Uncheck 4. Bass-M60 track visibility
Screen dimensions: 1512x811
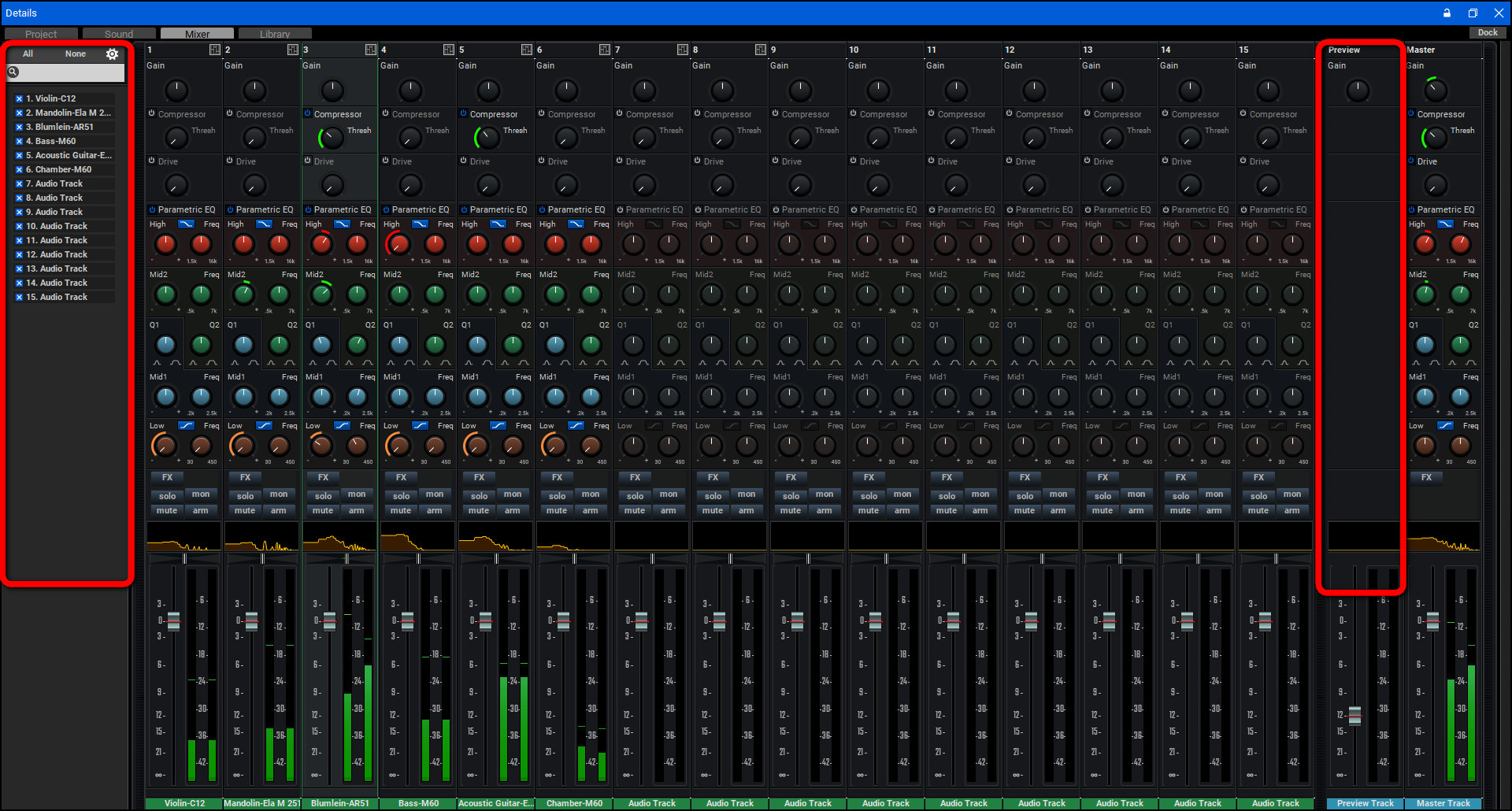point(19,141)
